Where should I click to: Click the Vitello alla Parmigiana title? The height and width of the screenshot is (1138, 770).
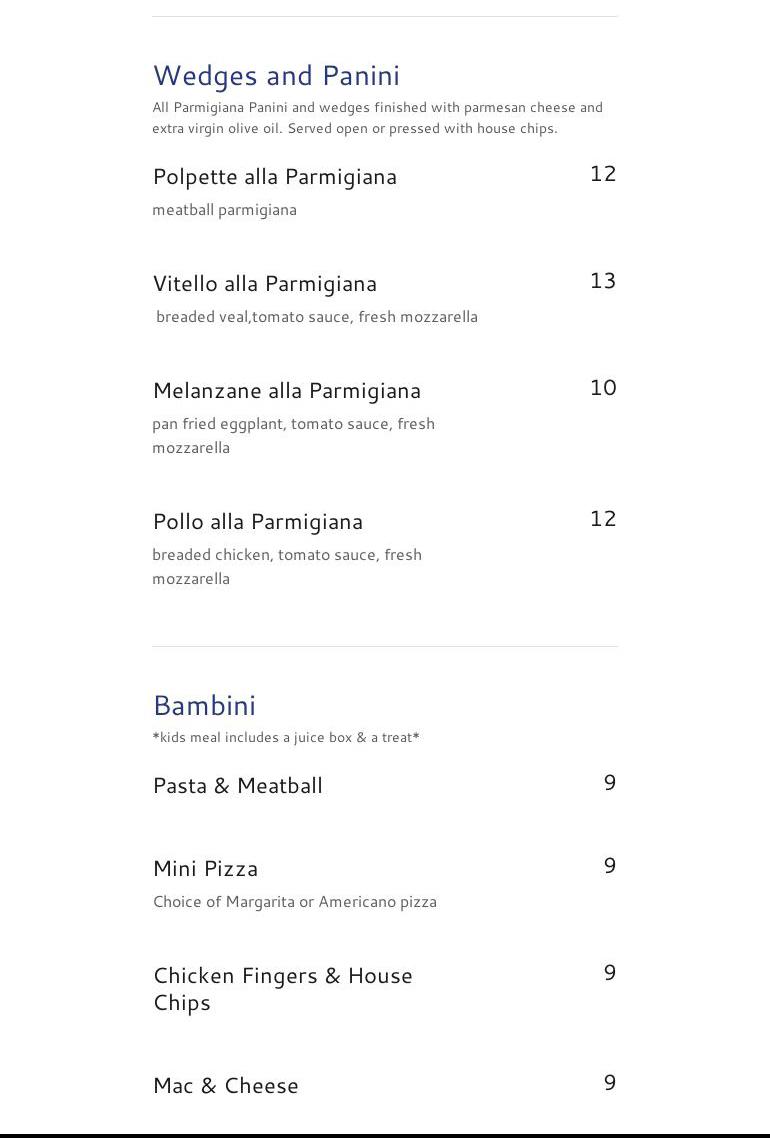(265, 284)
